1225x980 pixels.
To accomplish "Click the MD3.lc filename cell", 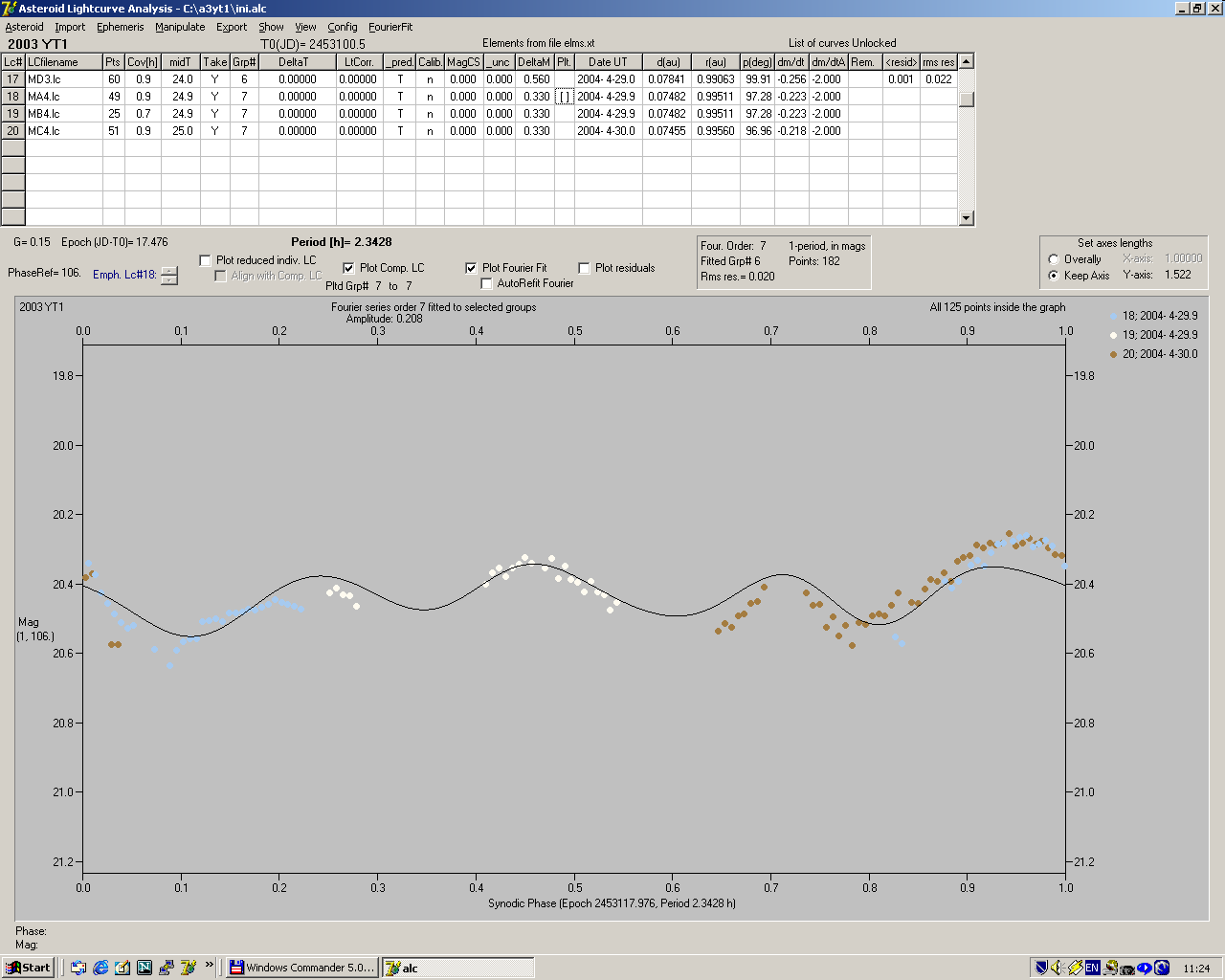I will pos(64,79).
